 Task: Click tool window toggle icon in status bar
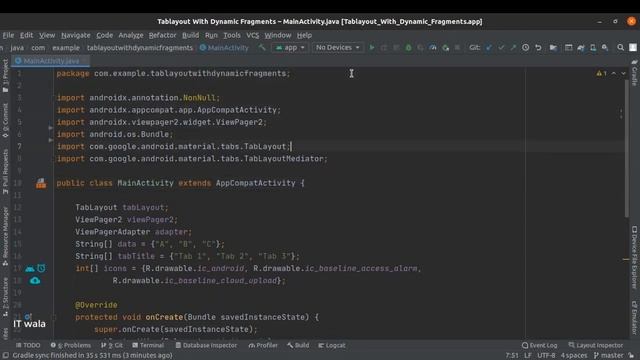pyautogui.click(x=5, y=356)
